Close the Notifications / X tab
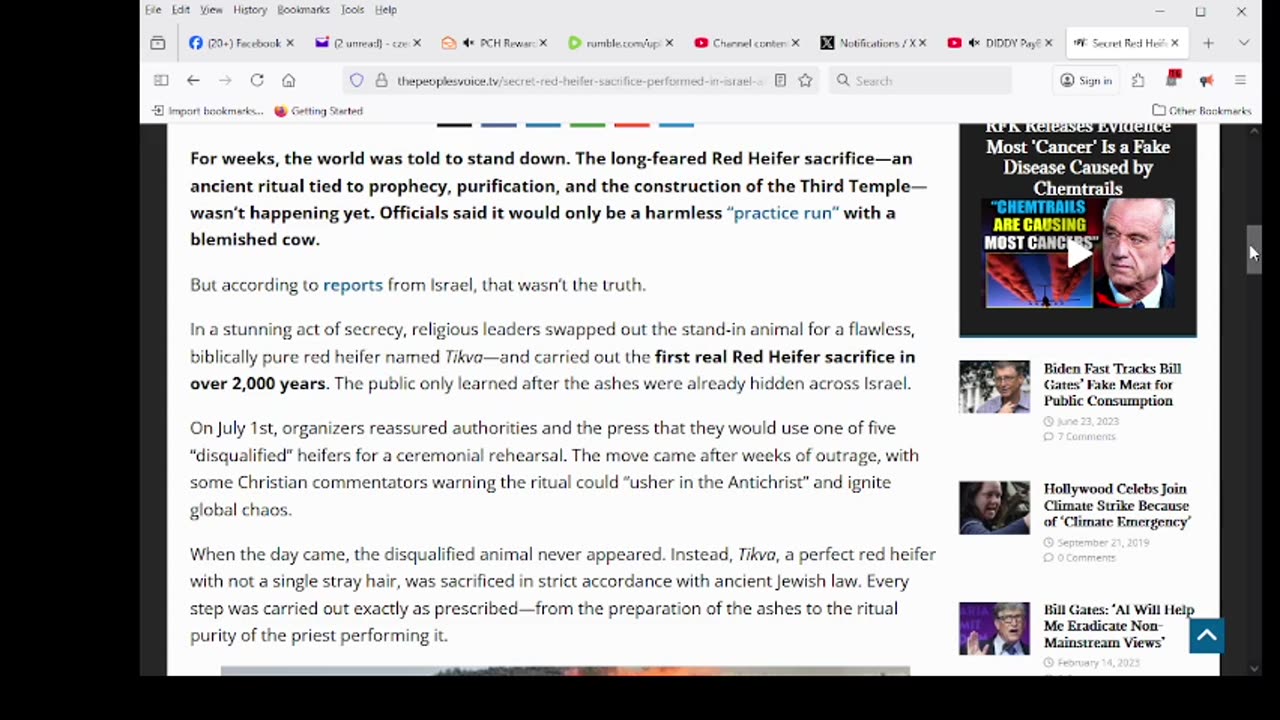The width and height of the screenshot is (1280, 720). 922,43
